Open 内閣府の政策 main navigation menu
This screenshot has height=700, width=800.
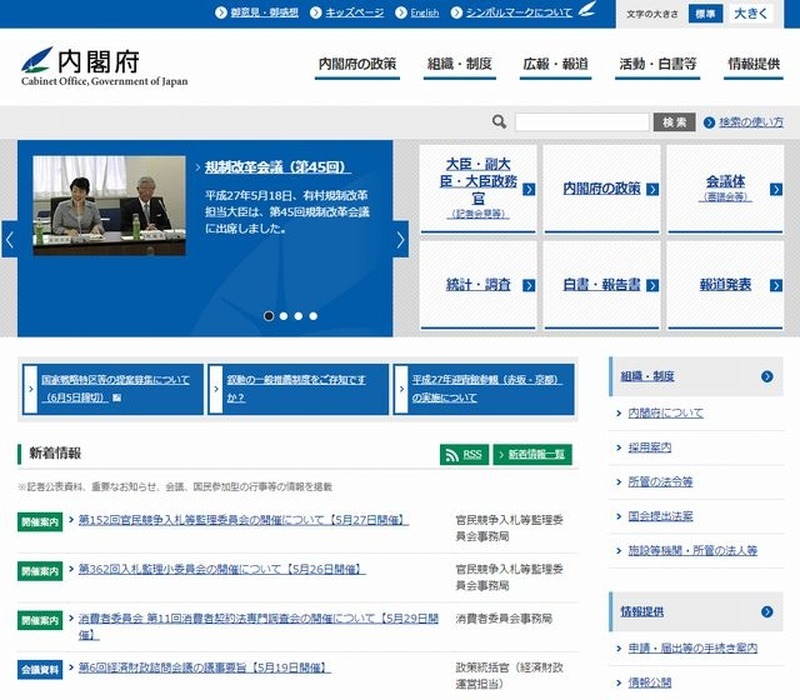[x=357, y=64]
